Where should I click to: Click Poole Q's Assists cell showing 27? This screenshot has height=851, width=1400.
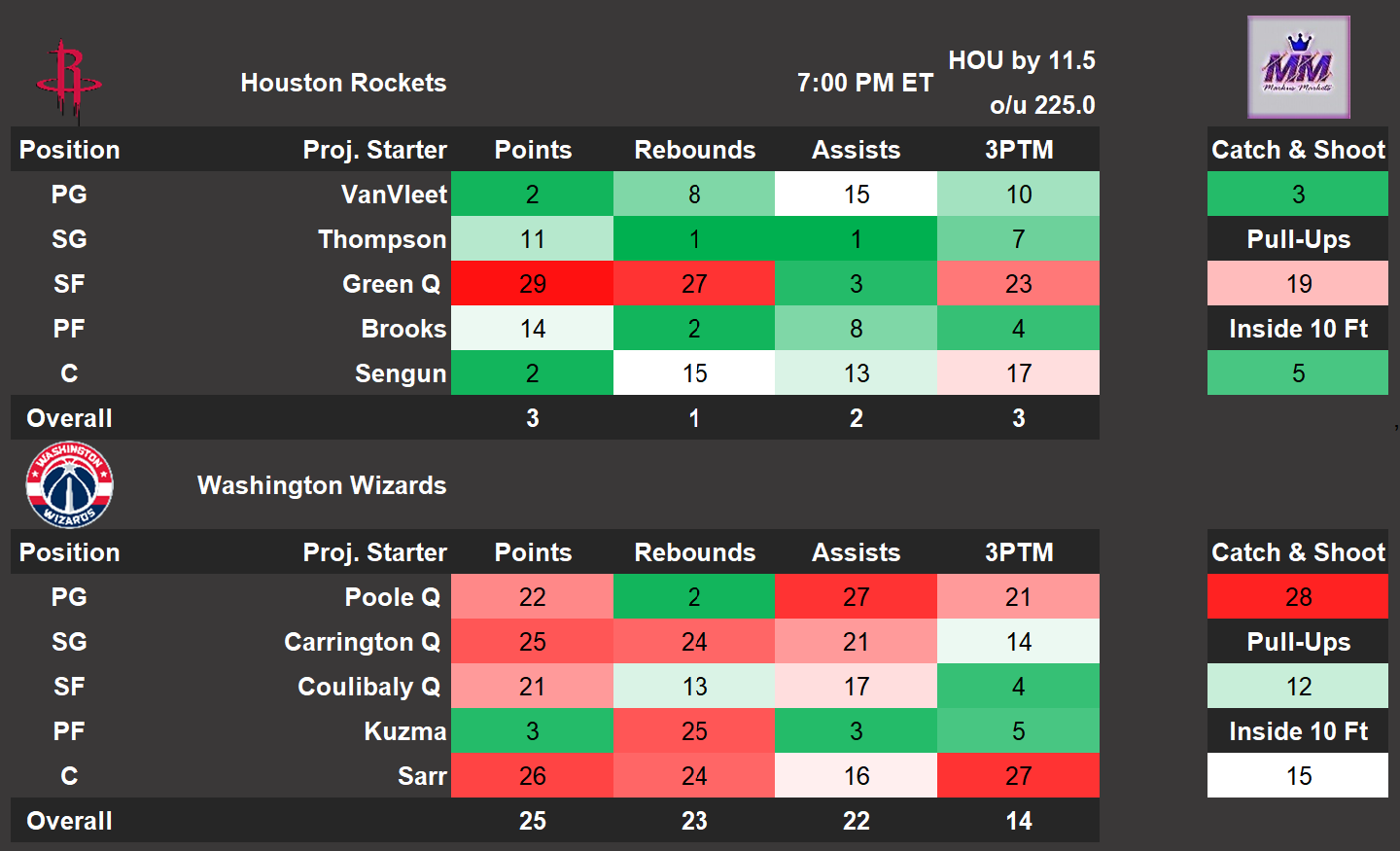click(856, 597)
